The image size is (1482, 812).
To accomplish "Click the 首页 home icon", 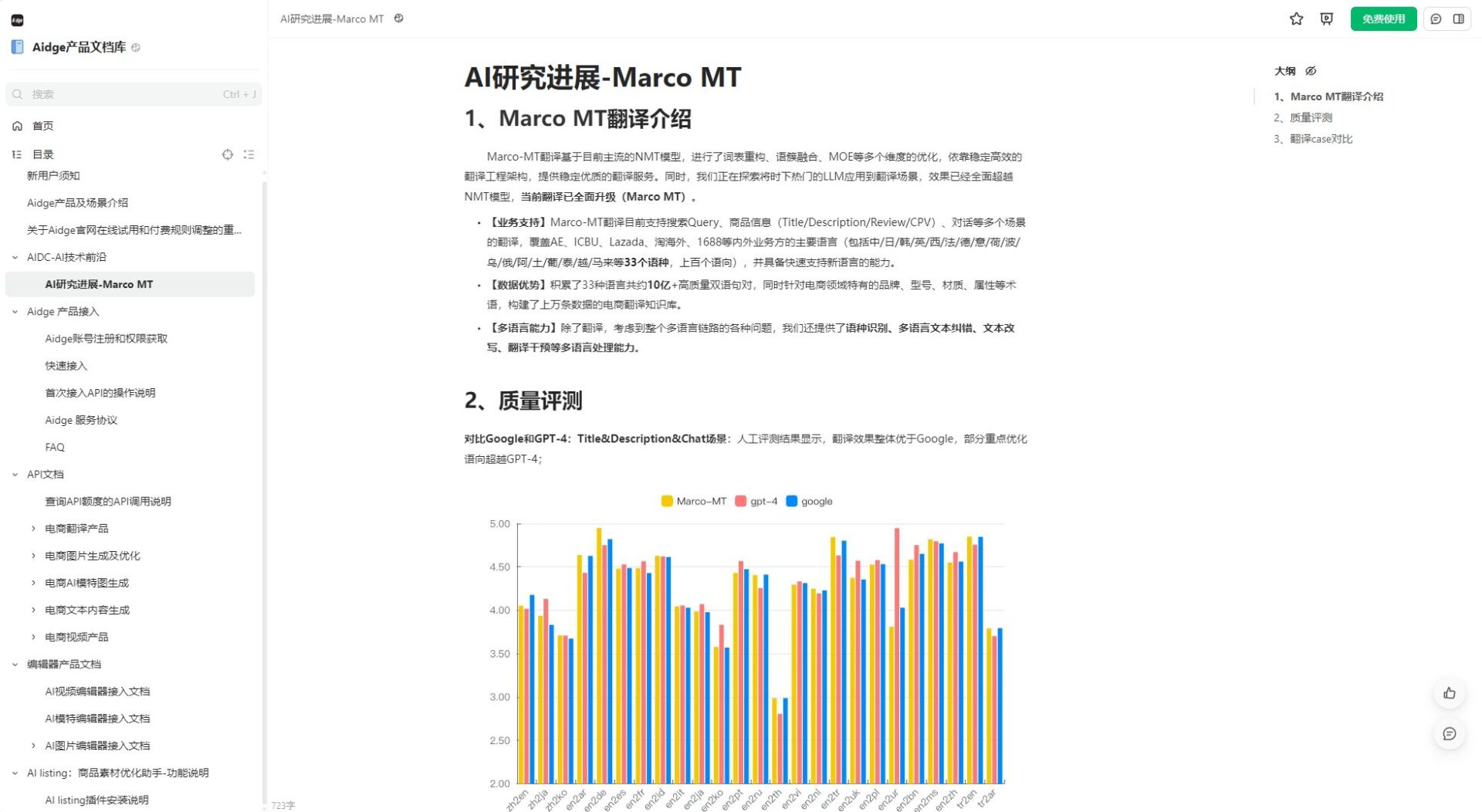I will coord(17,125).
